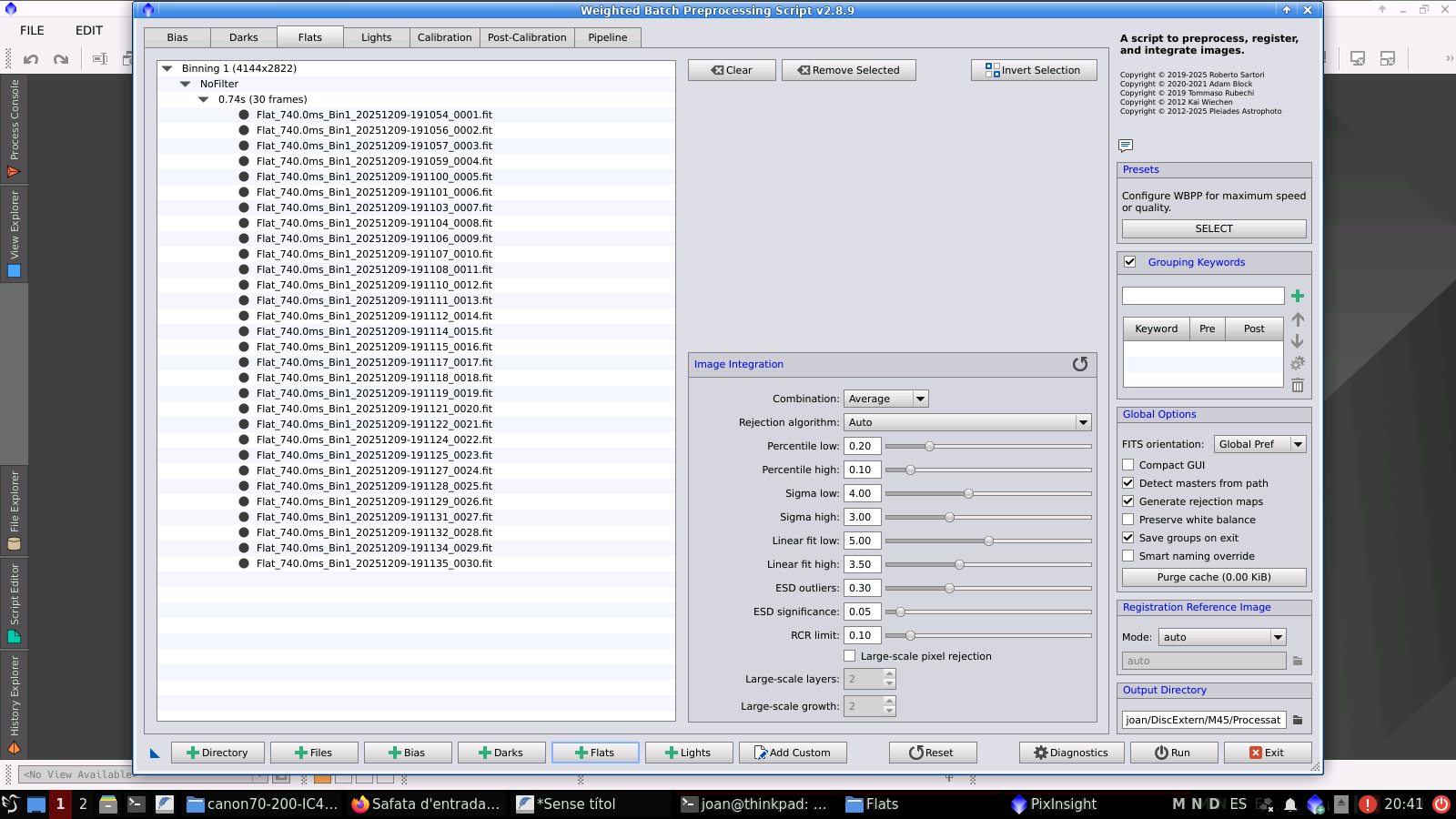Screen dimensions: 1456x819
Task: Click the trash icon to delete keyword
Action: tap(1298, 385)
